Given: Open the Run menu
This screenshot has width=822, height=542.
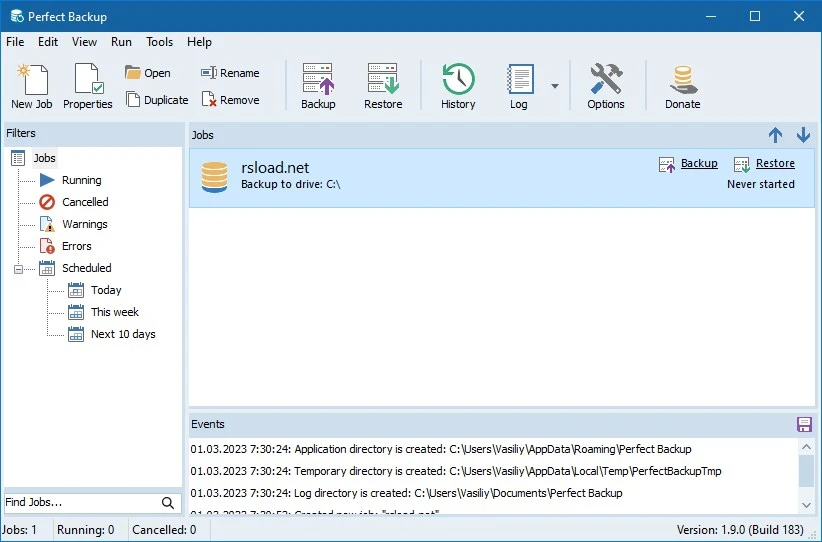Looking at the screenshot, I should click(121, 42).
